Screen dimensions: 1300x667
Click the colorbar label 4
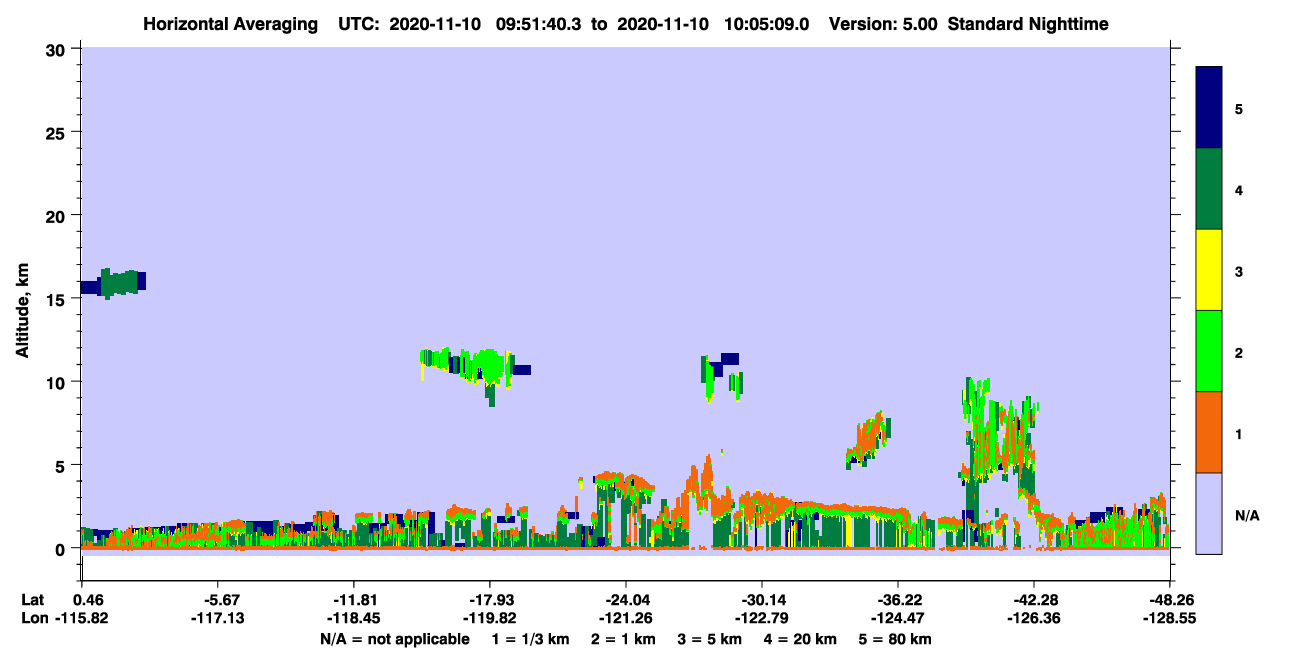1239,189
